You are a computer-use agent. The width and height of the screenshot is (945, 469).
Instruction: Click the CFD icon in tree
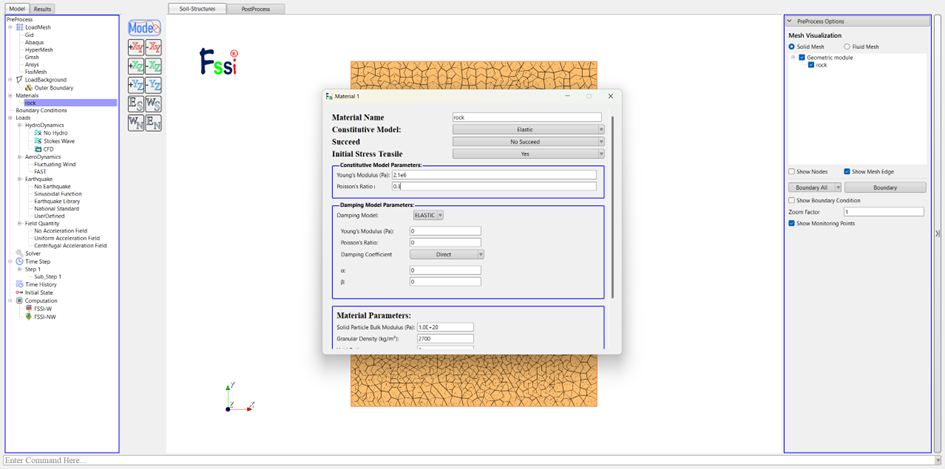[x=38, y=148]
